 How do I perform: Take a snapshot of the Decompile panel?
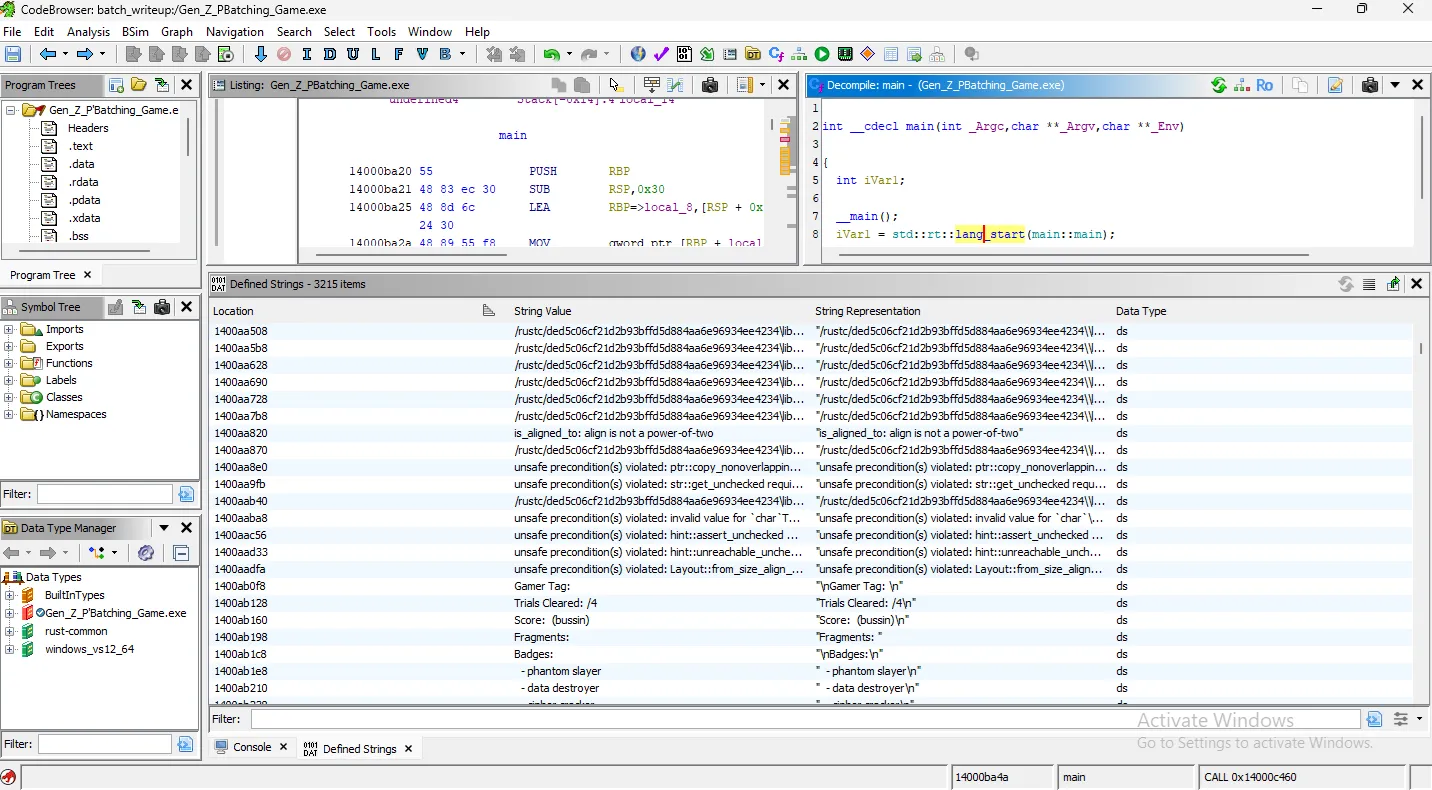point(1370,85)
